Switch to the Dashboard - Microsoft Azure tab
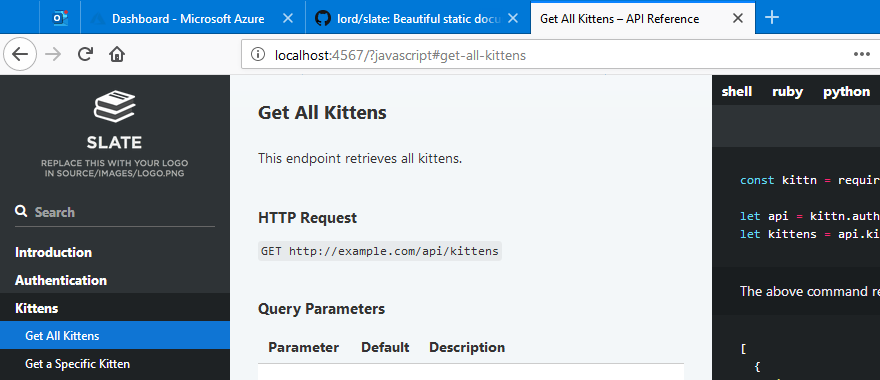This screenshot has width=880, height=380. pos(192,18)
